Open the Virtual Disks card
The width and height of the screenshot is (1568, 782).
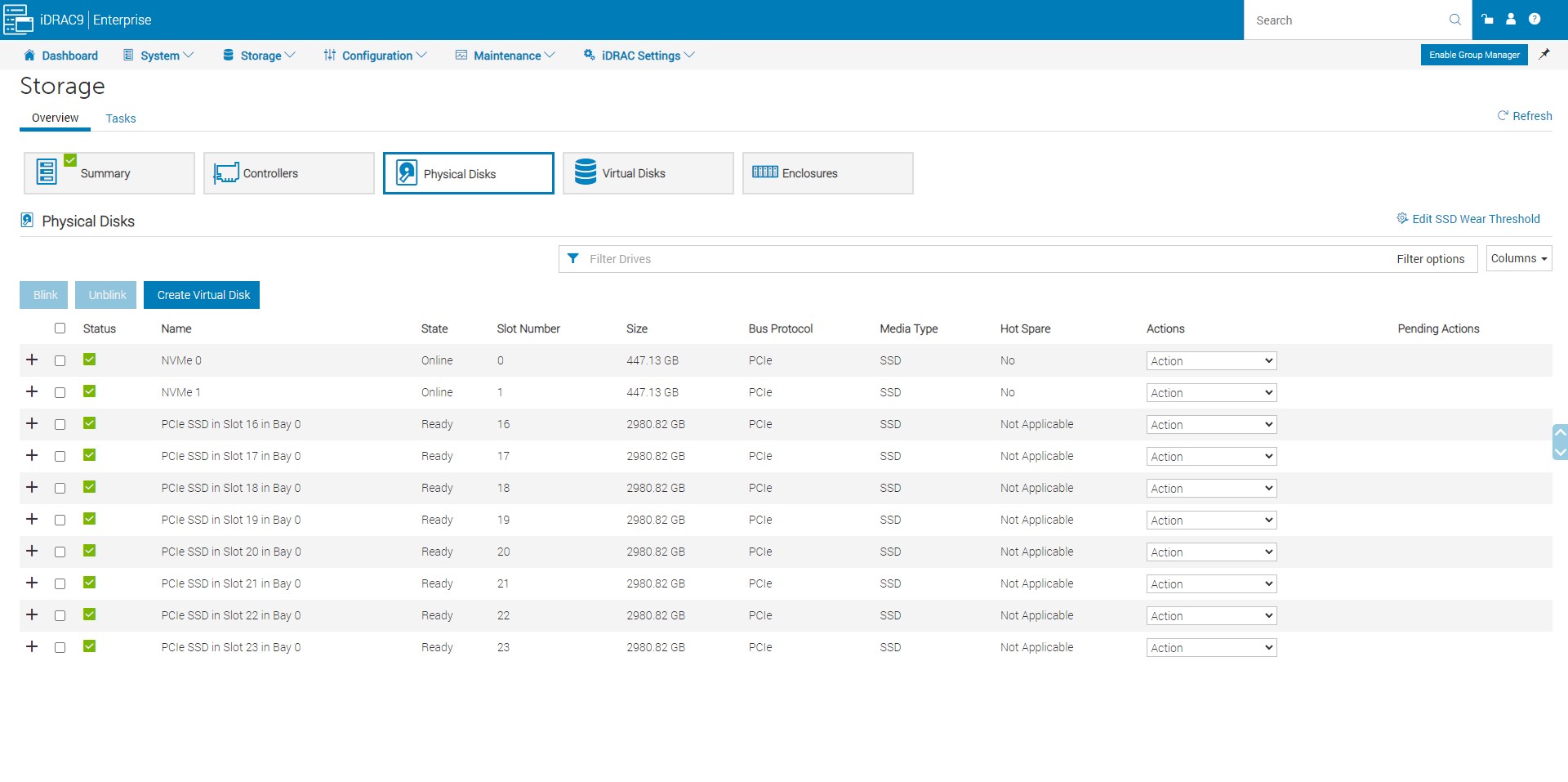tap(648, 173)
